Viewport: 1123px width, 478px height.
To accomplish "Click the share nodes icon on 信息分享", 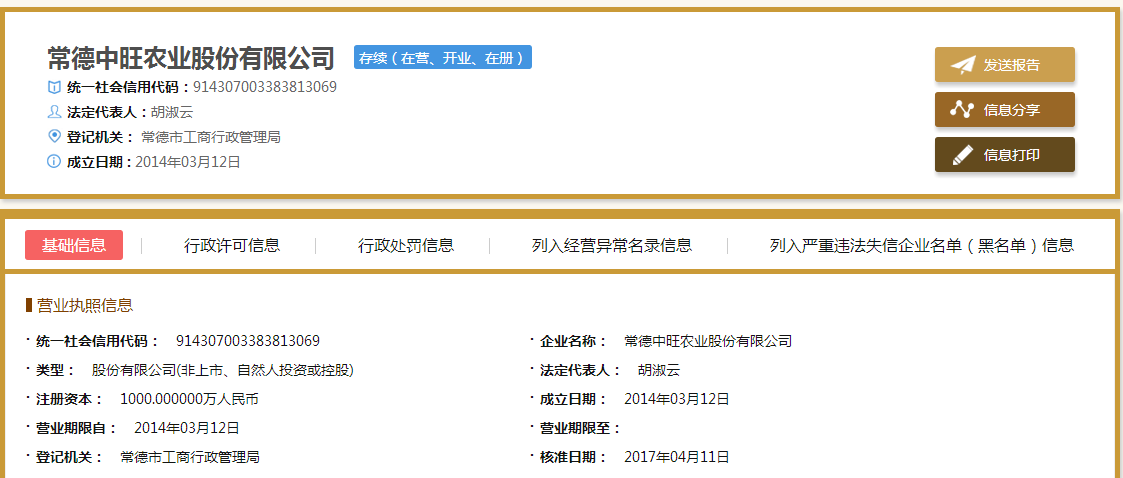I will (x=962, y=110).
